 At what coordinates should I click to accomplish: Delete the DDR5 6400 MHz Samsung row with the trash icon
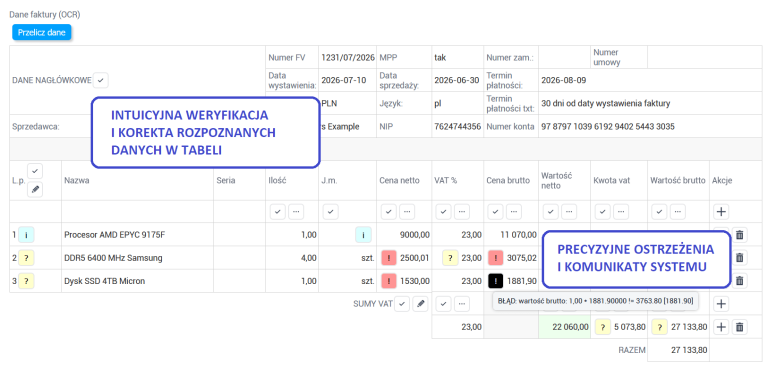(x=740, y=258)
